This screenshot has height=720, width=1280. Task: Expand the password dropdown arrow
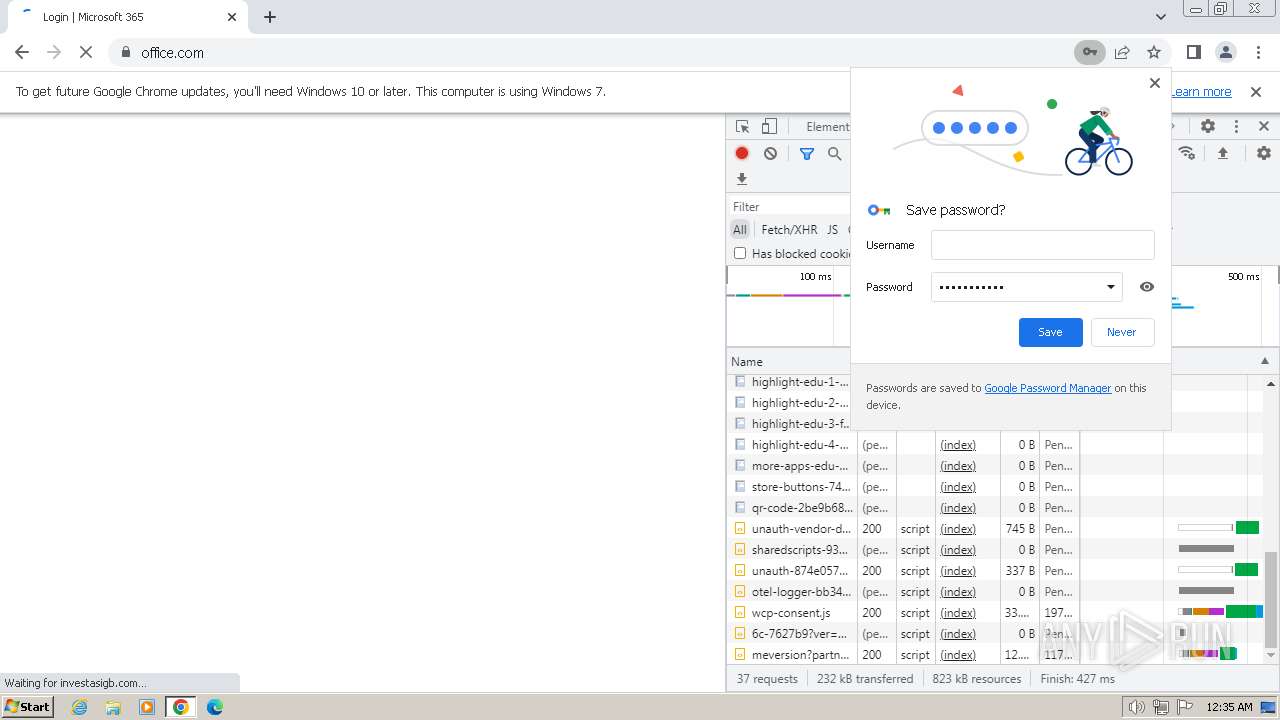[1110, 287]
